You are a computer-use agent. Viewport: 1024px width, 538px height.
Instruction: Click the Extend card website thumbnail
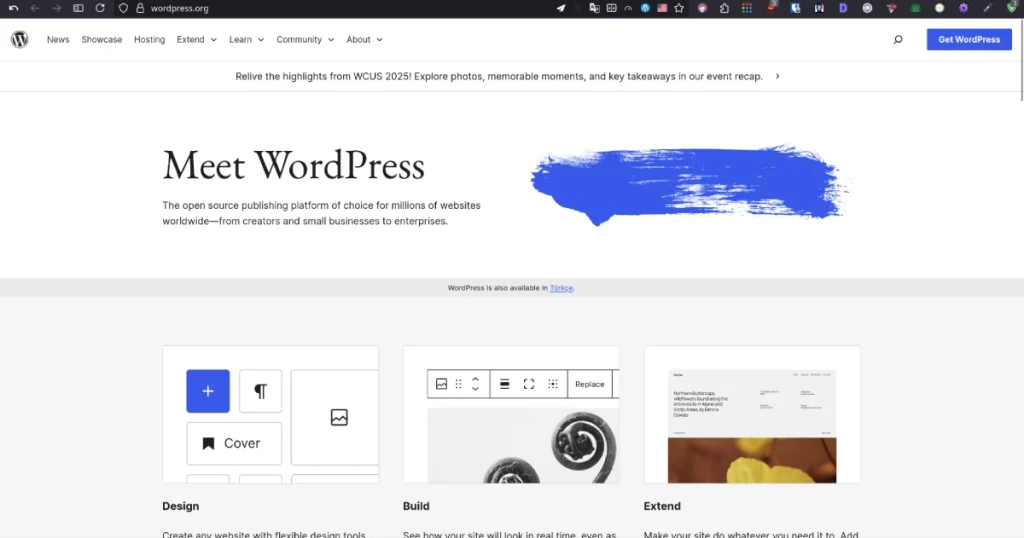point(752,426)
